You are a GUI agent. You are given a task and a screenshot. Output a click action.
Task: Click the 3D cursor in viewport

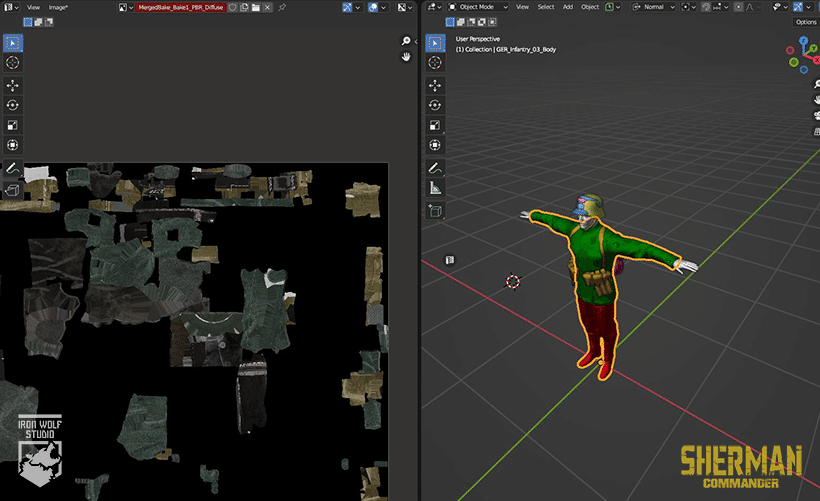[x=513, y=282]
